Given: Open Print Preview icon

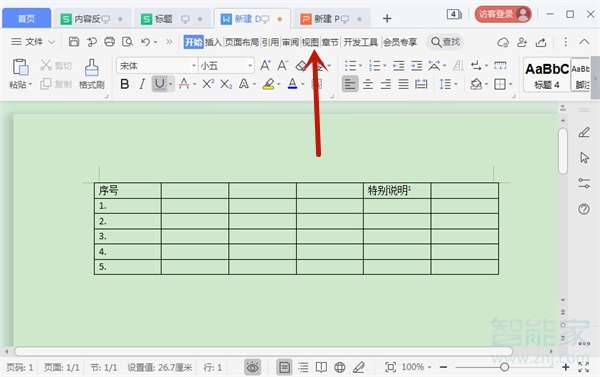Looking at the screenshot, I should tap(127, 42).
